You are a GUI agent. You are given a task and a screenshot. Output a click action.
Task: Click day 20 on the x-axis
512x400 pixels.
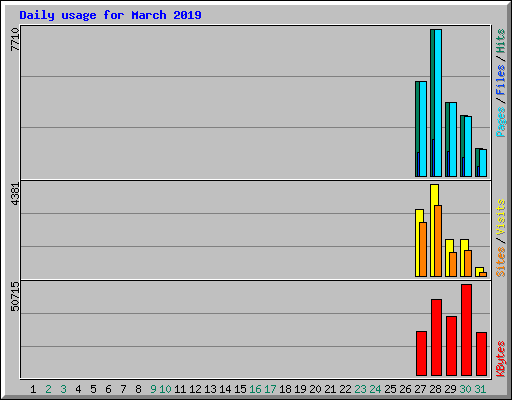315,389
